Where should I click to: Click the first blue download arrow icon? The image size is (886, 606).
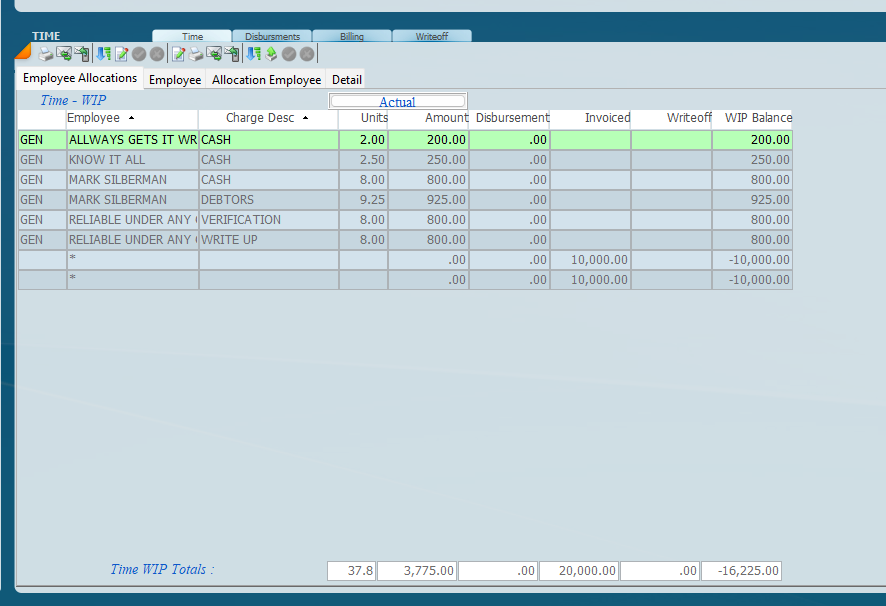103,54
